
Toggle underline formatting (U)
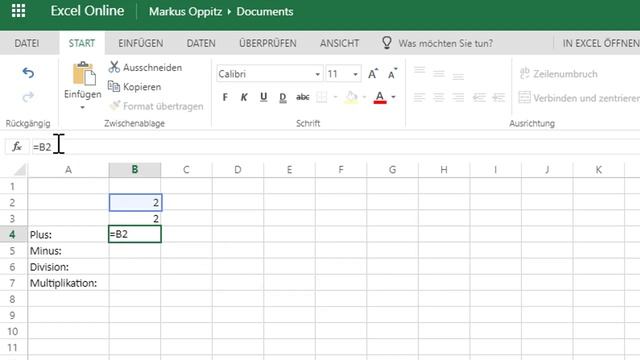264,97
